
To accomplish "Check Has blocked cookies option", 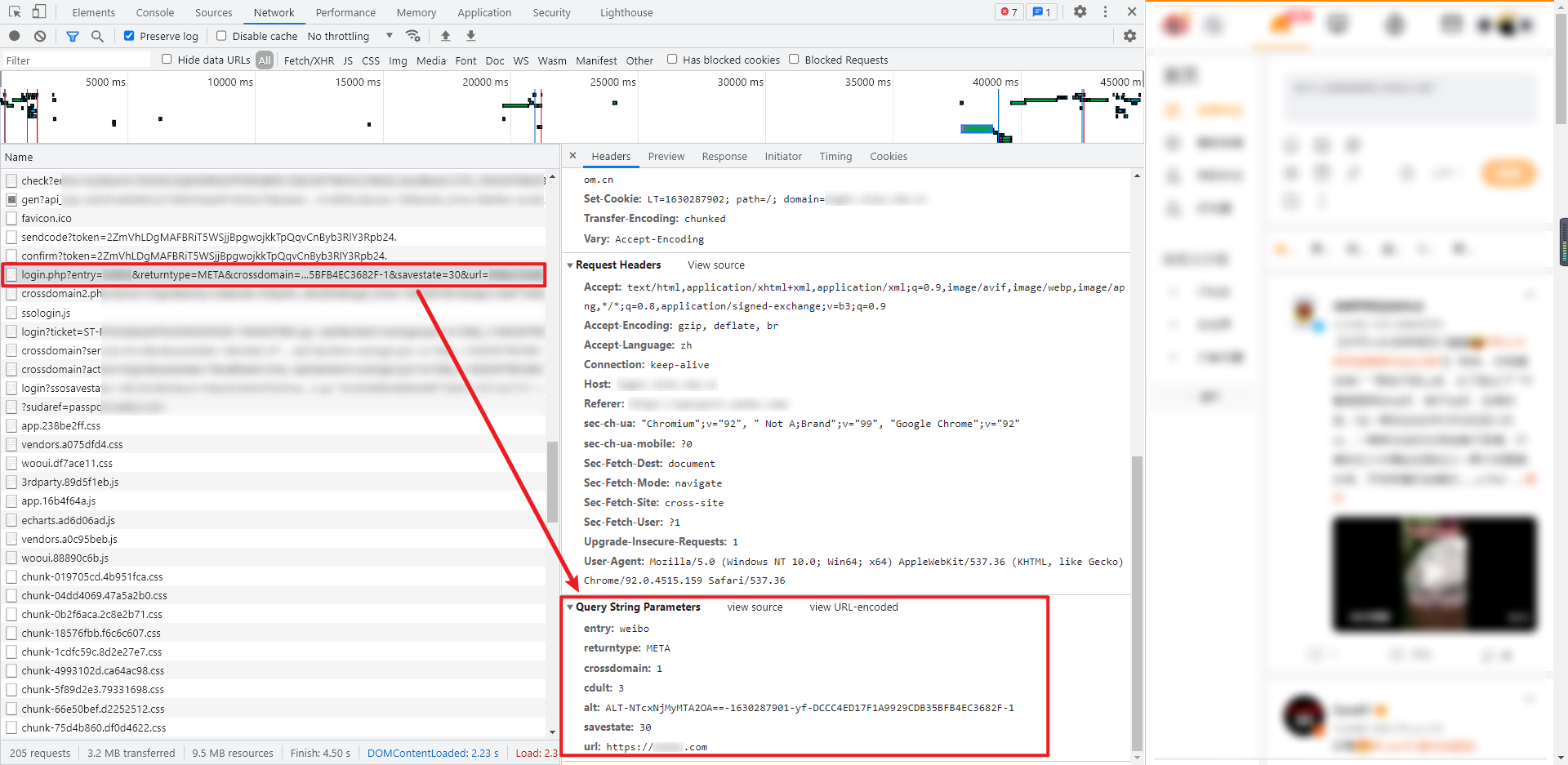I will [x=672, y=60].
